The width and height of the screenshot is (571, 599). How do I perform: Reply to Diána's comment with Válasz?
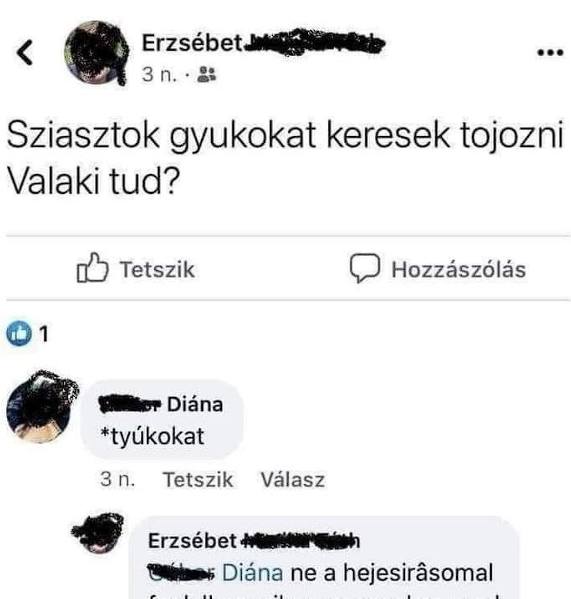coord(293,479)
